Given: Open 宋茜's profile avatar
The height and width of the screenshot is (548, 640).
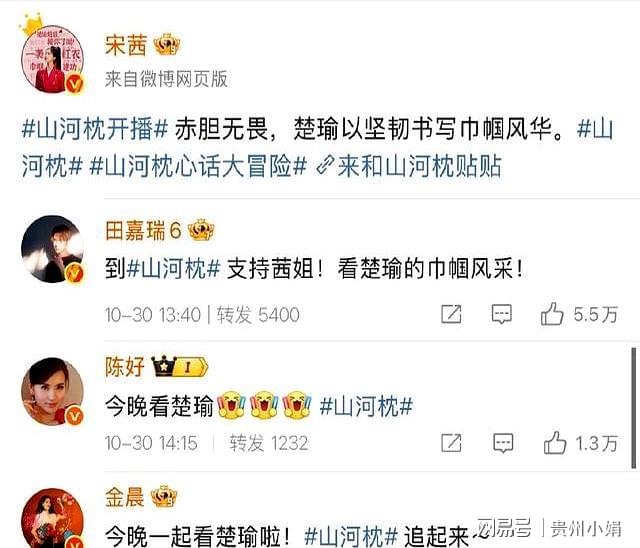Looking at the screenshot, I should click(52, 59).
